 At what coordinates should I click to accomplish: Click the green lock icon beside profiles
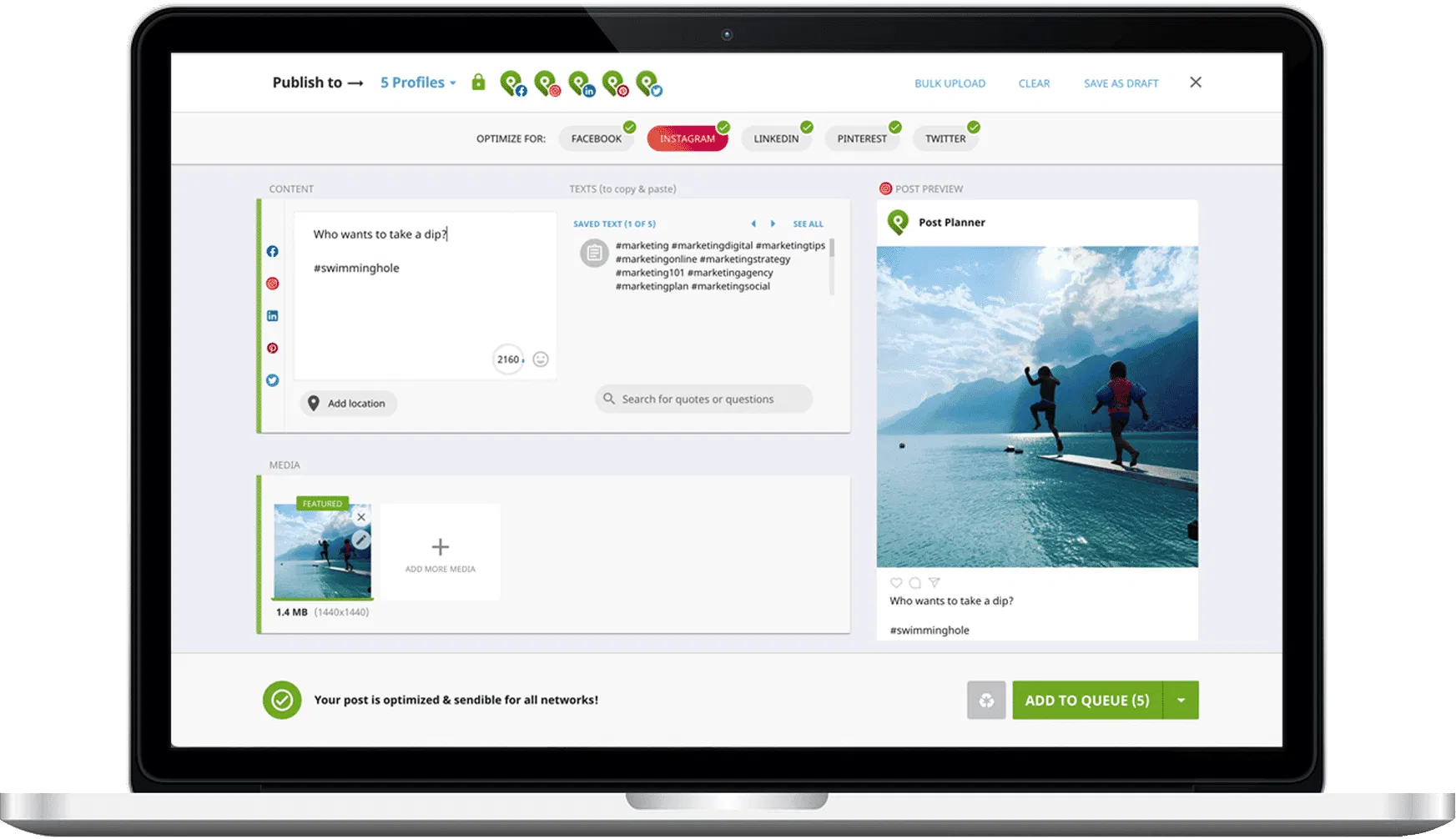point(478,82)
